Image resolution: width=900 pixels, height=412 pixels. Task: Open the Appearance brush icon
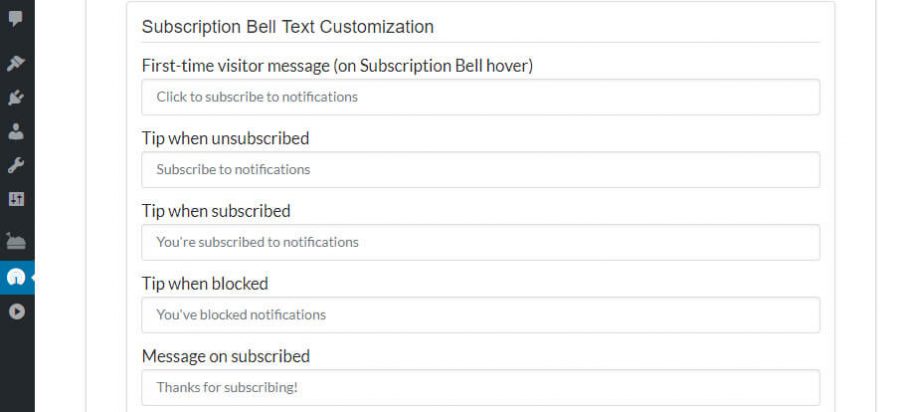pyautogui.click(x=16, y=63)
